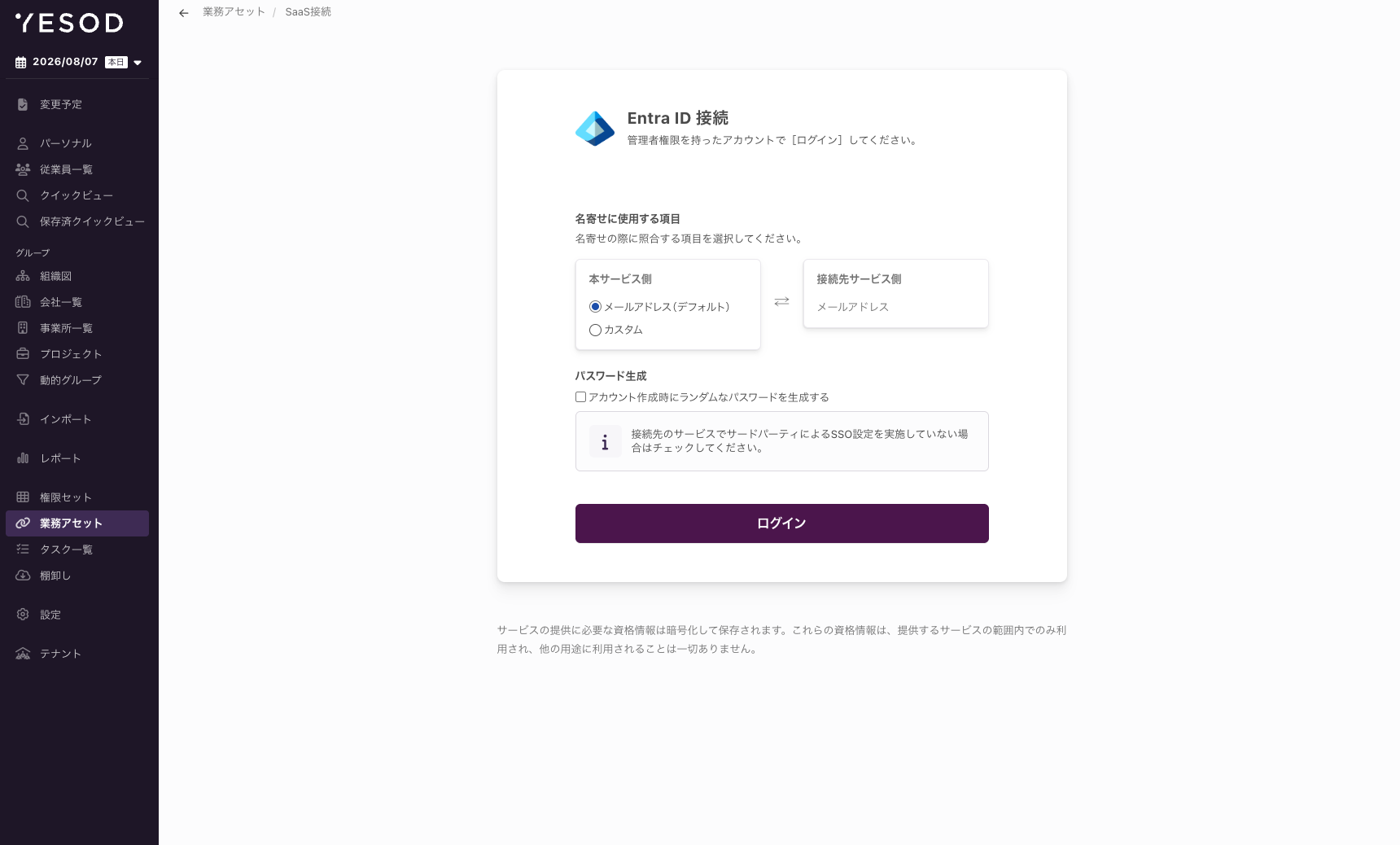Click the 業務アセット link icon

[23, 523]
